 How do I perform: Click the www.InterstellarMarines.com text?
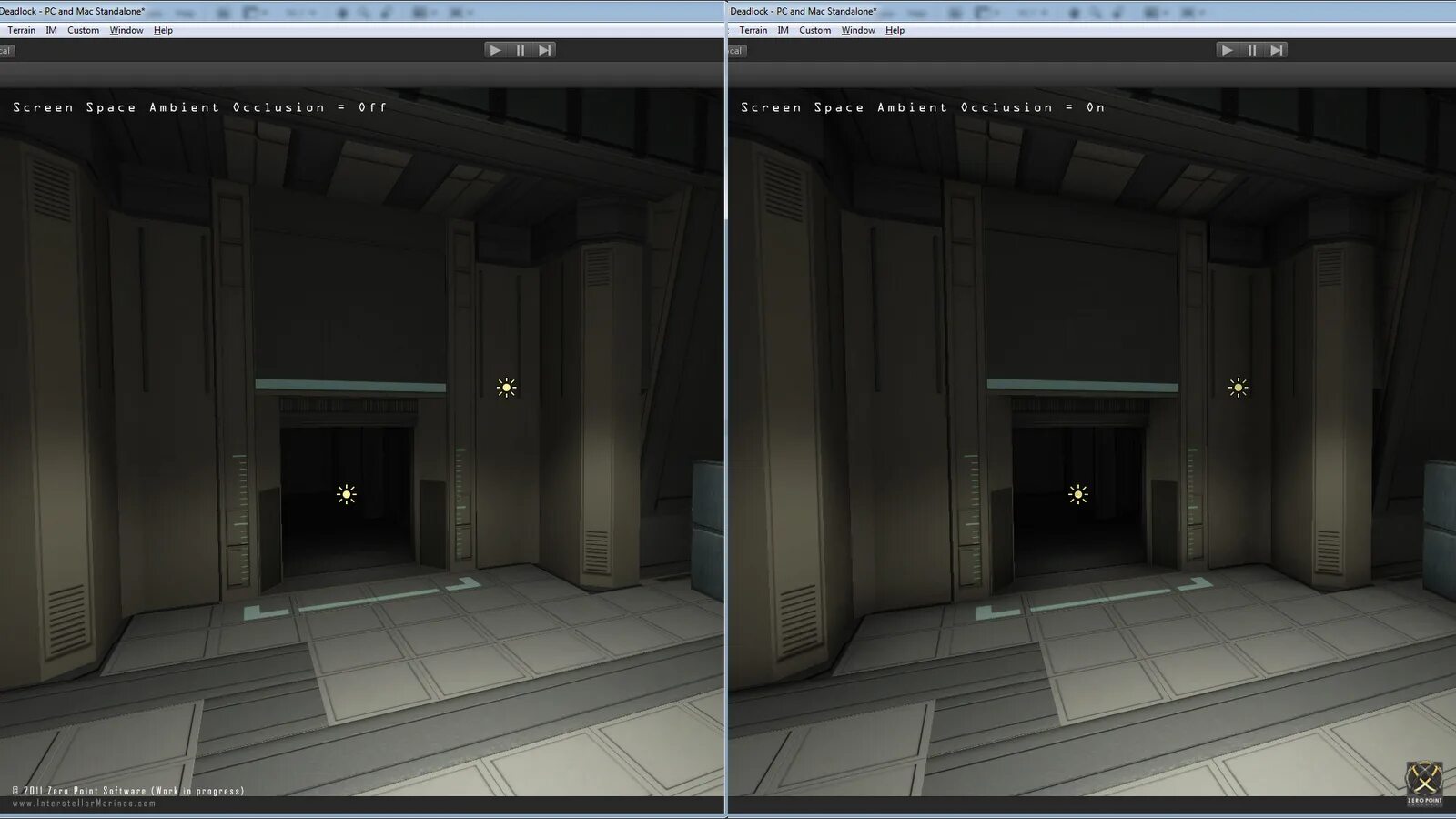click(x=84, y=804)
